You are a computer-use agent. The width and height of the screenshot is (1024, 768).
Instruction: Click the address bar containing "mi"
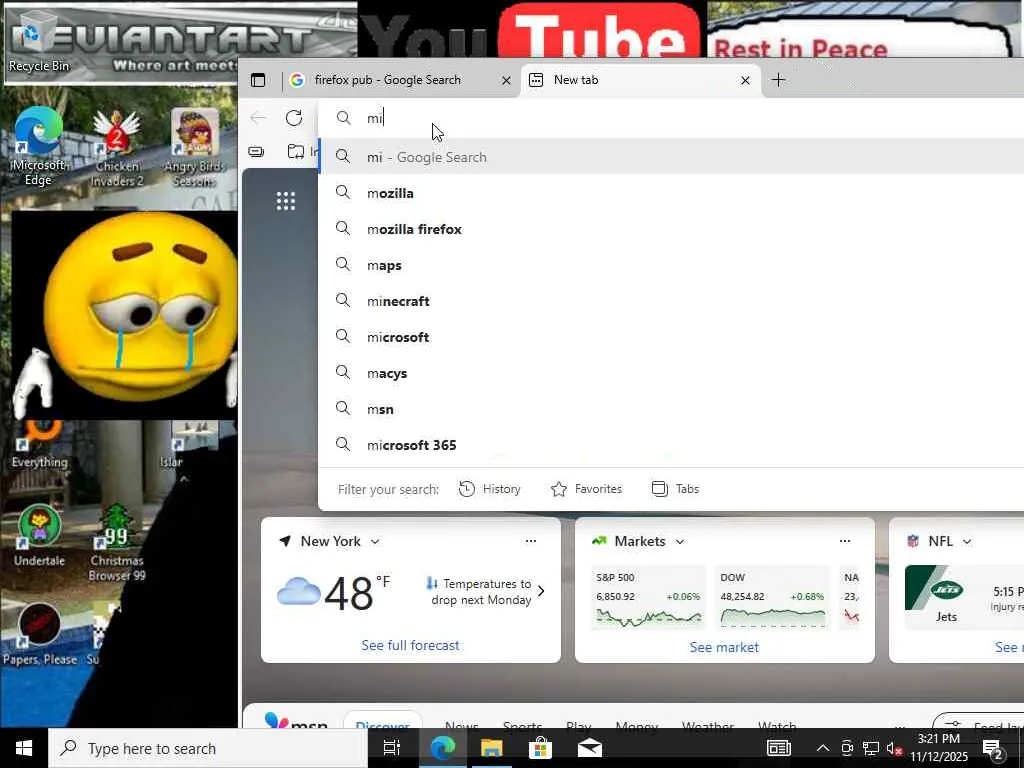[671, 118]
